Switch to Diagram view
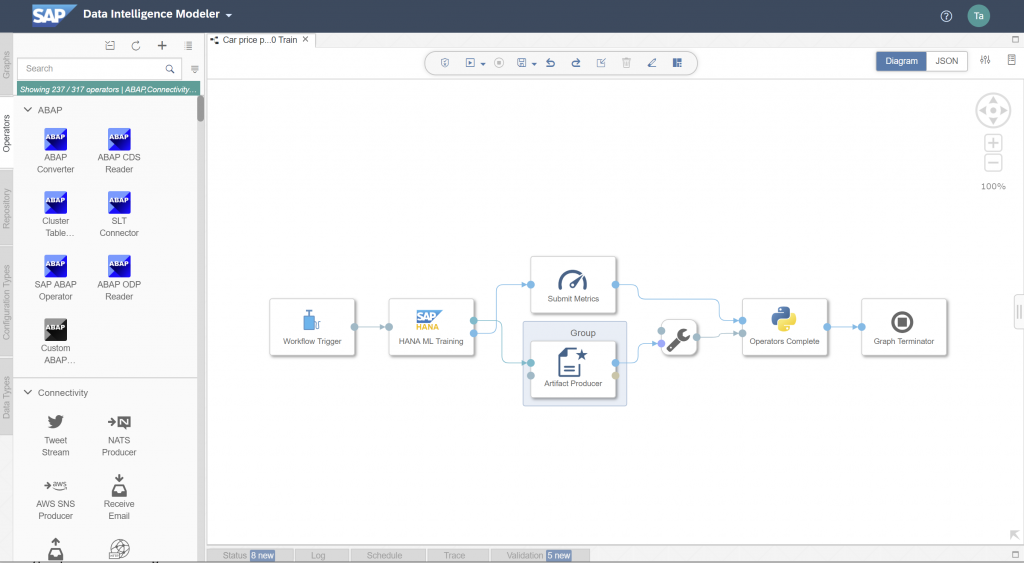Image resolution: width=1024 pixels, height=563 pixels. point(901,61)
